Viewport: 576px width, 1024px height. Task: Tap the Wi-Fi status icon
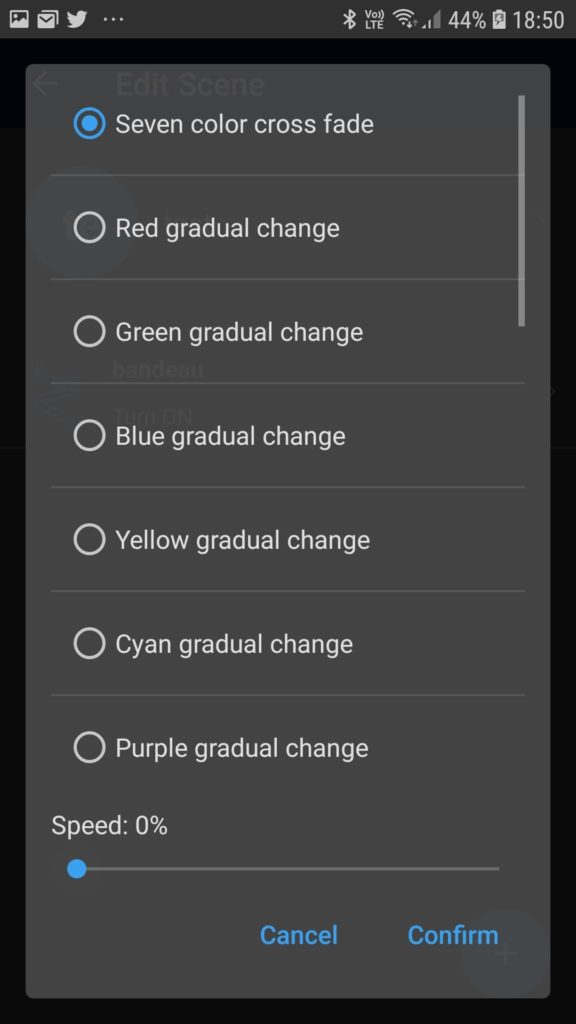404,20
